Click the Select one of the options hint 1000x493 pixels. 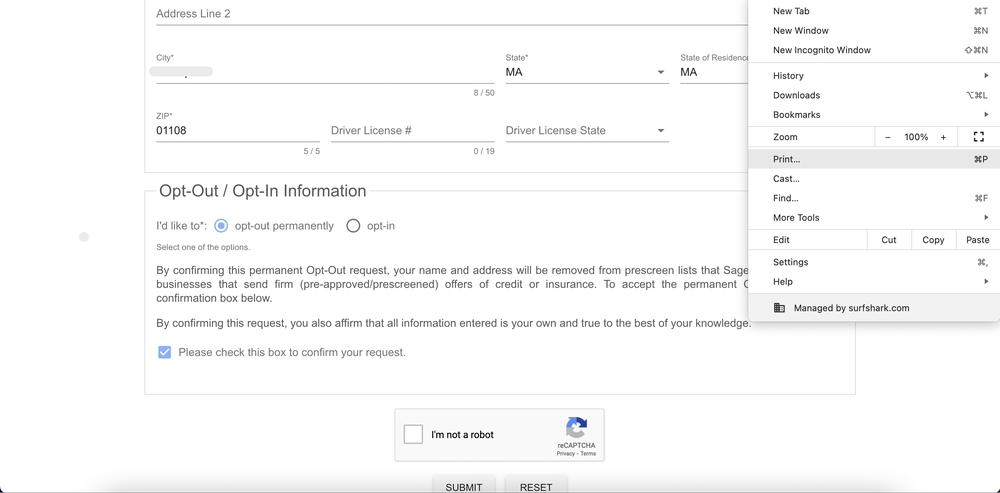[x=203, y=247]
